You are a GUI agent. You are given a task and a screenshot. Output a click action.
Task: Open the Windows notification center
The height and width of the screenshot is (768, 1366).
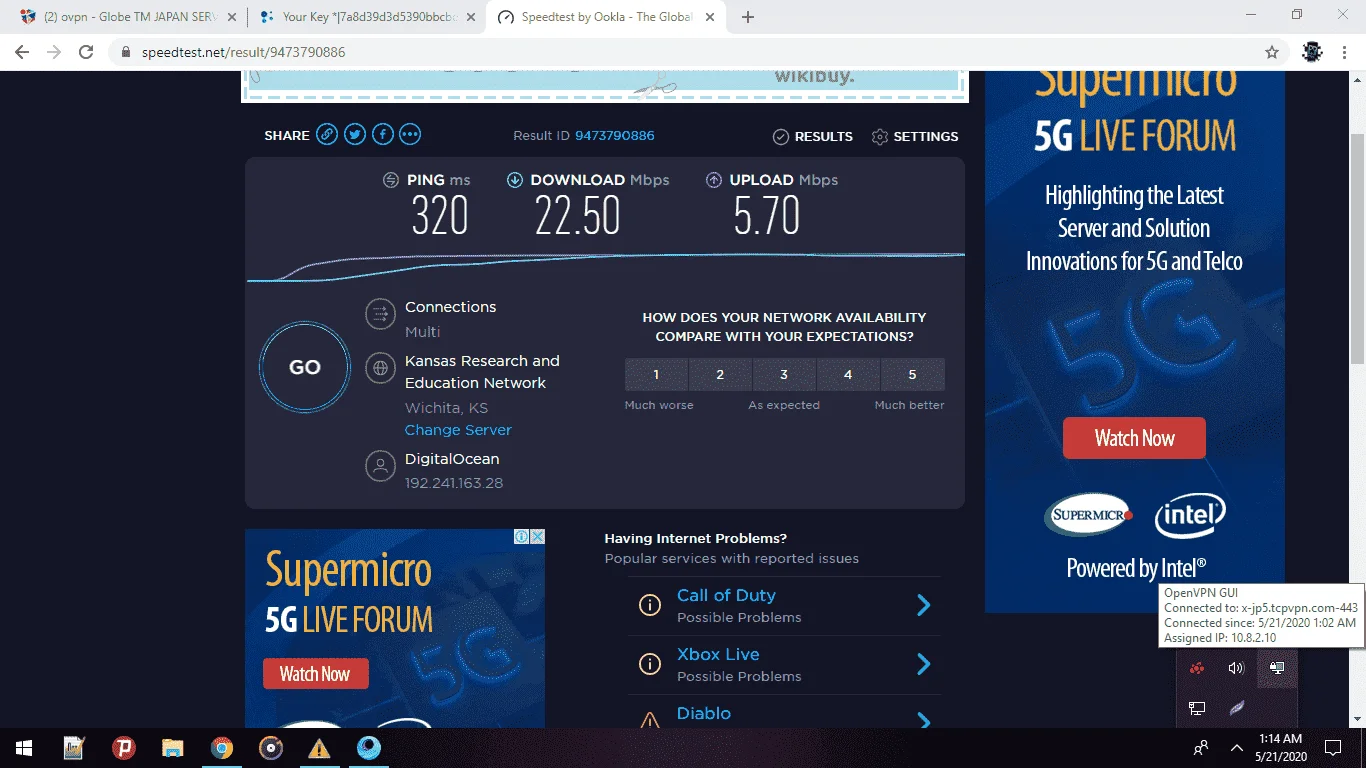(x=1332, y=748)
